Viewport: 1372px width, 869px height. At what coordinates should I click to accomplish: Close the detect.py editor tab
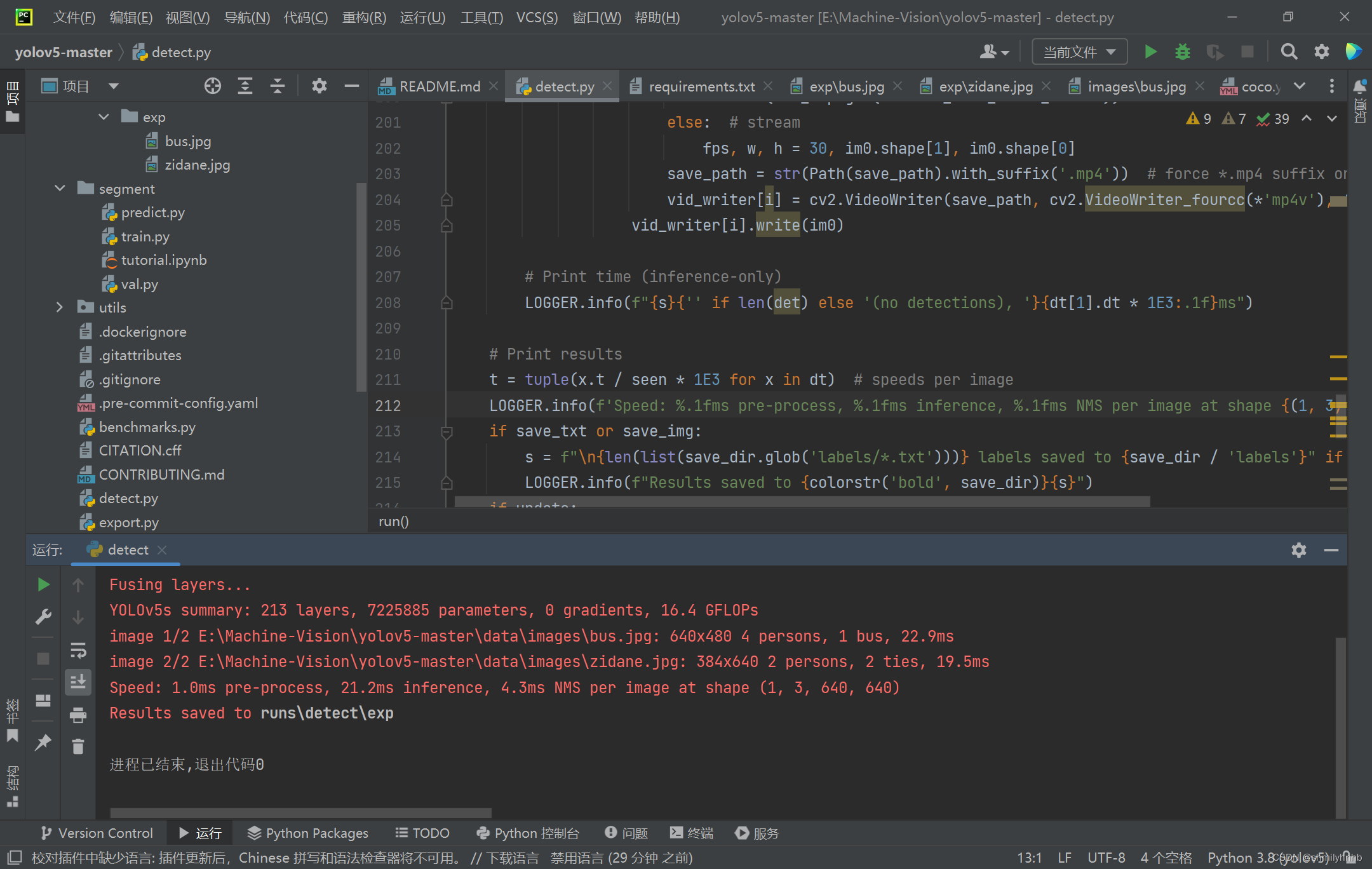(607, 86)
